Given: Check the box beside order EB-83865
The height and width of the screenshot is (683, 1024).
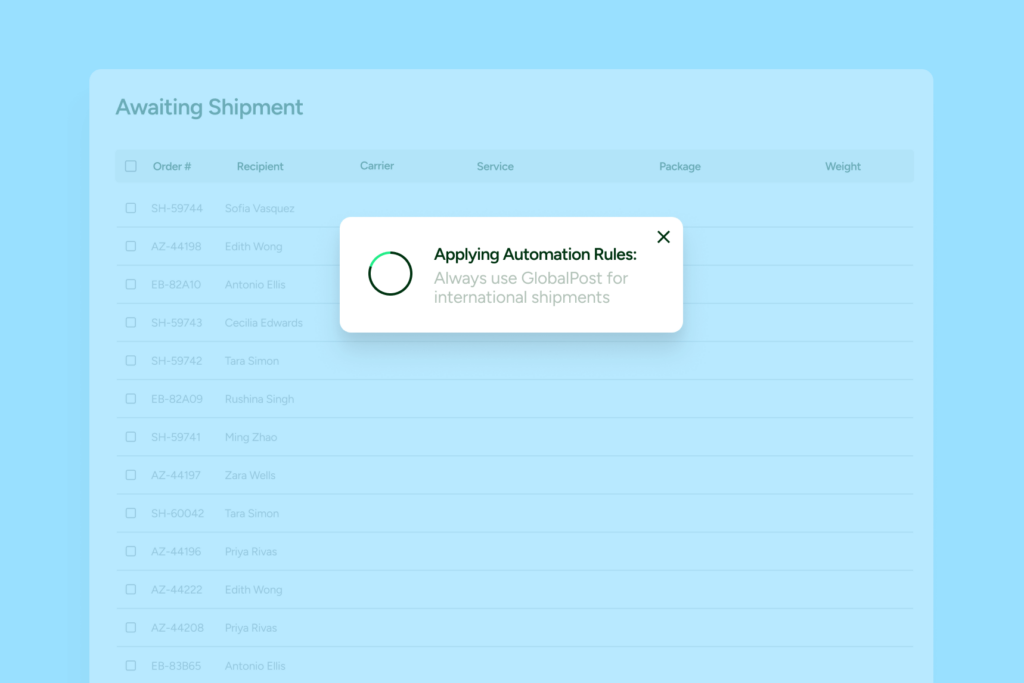Looking at the screenshot, I should pos(131,665).
